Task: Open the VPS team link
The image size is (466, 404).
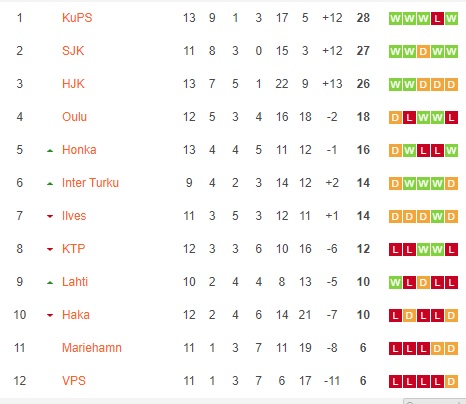Action: click(74, 381)
